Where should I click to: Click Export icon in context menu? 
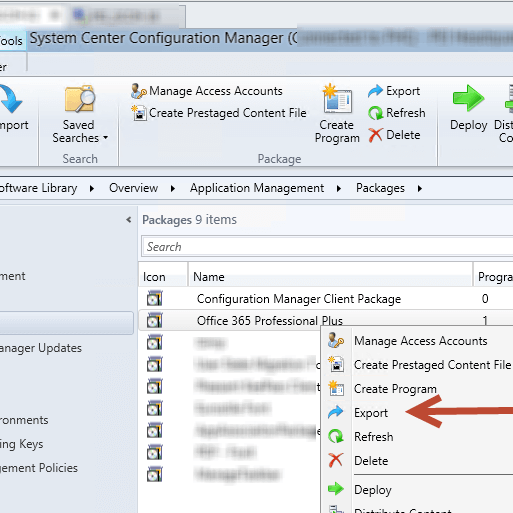click(336, 412)
